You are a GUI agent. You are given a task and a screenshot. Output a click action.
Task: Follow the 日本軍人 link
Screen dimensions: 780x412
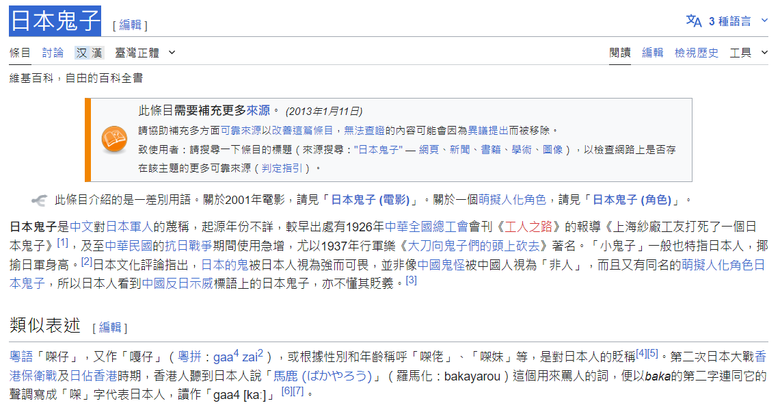(x=129, y=227)
